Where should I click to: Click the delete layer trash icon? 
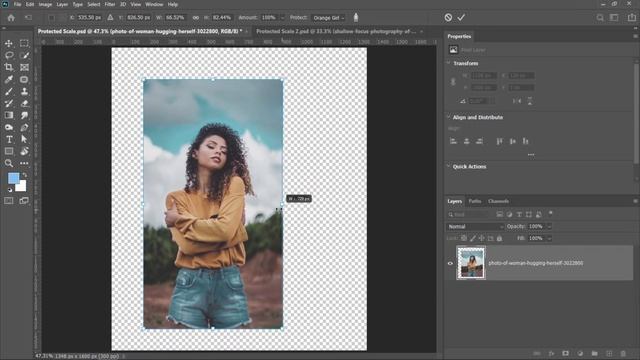pyautogui.click(x=623, y=353)
